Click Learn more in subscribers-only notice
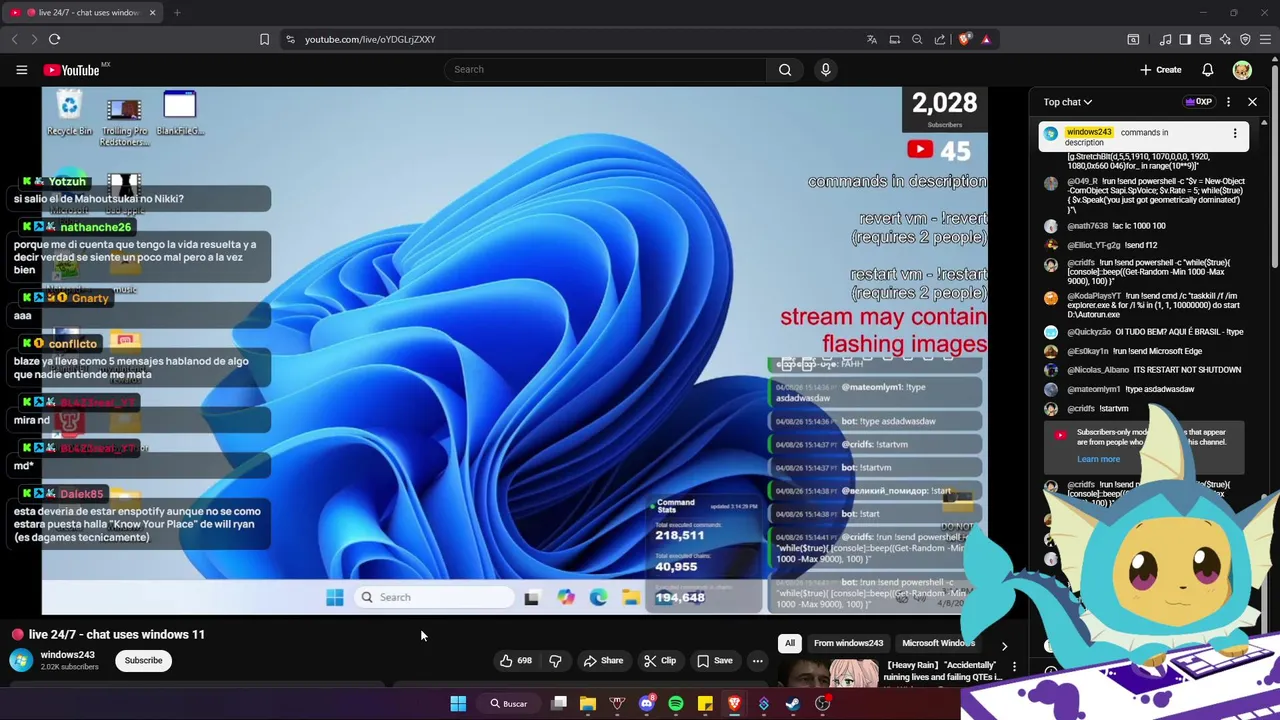 pyautogui.click(x=1098, y=459)
